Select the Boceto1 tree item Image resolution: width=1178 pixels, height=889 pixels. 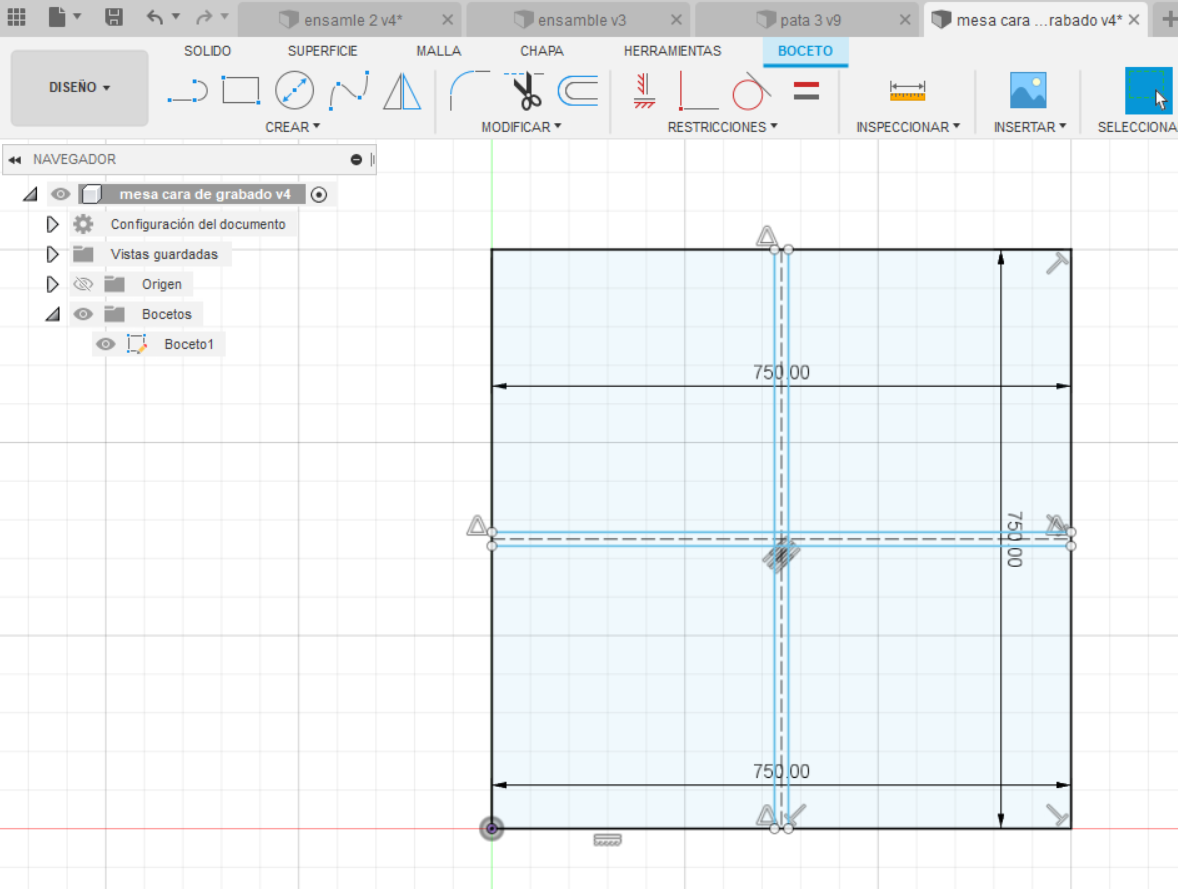pyautogui.click(x=189, y=344)
